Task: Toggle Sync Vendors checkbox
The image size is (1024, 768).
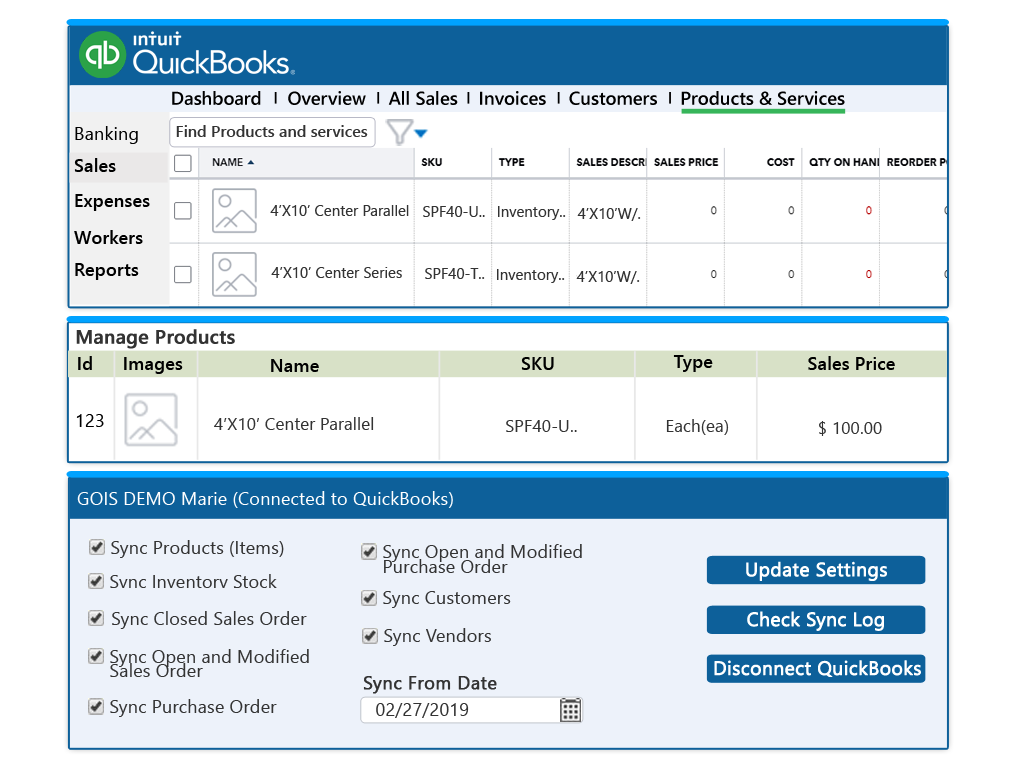Action: tap(370, 635)
